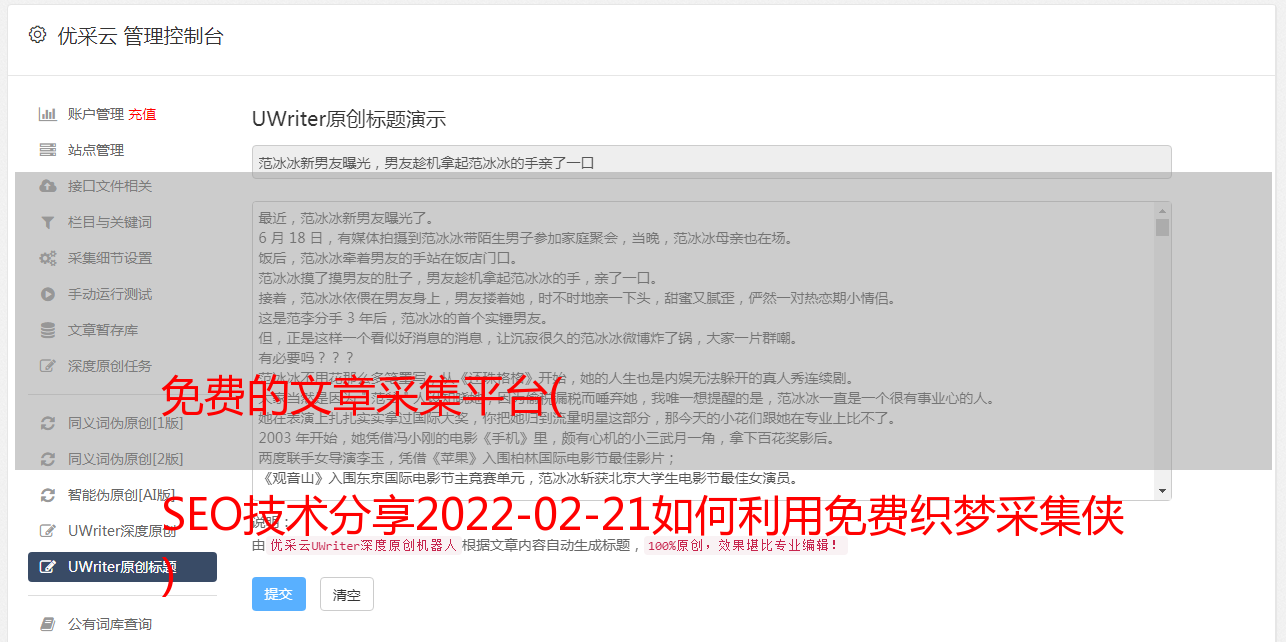The image size is (1286, 642).
Task: Click the server icon for 站点管理
Action: [x=47, y=150]
